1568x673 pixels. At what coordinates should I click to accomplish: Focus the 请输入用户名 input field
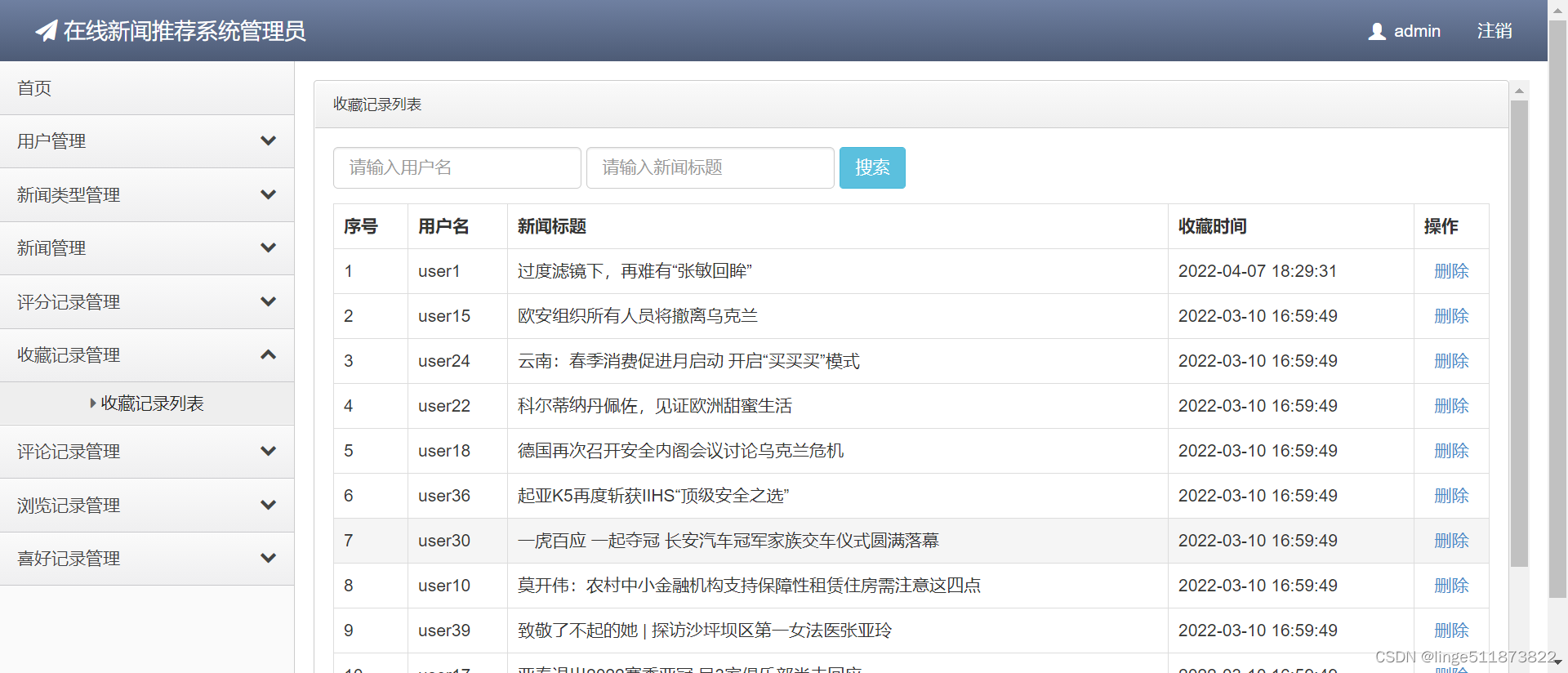pos(457,167)
